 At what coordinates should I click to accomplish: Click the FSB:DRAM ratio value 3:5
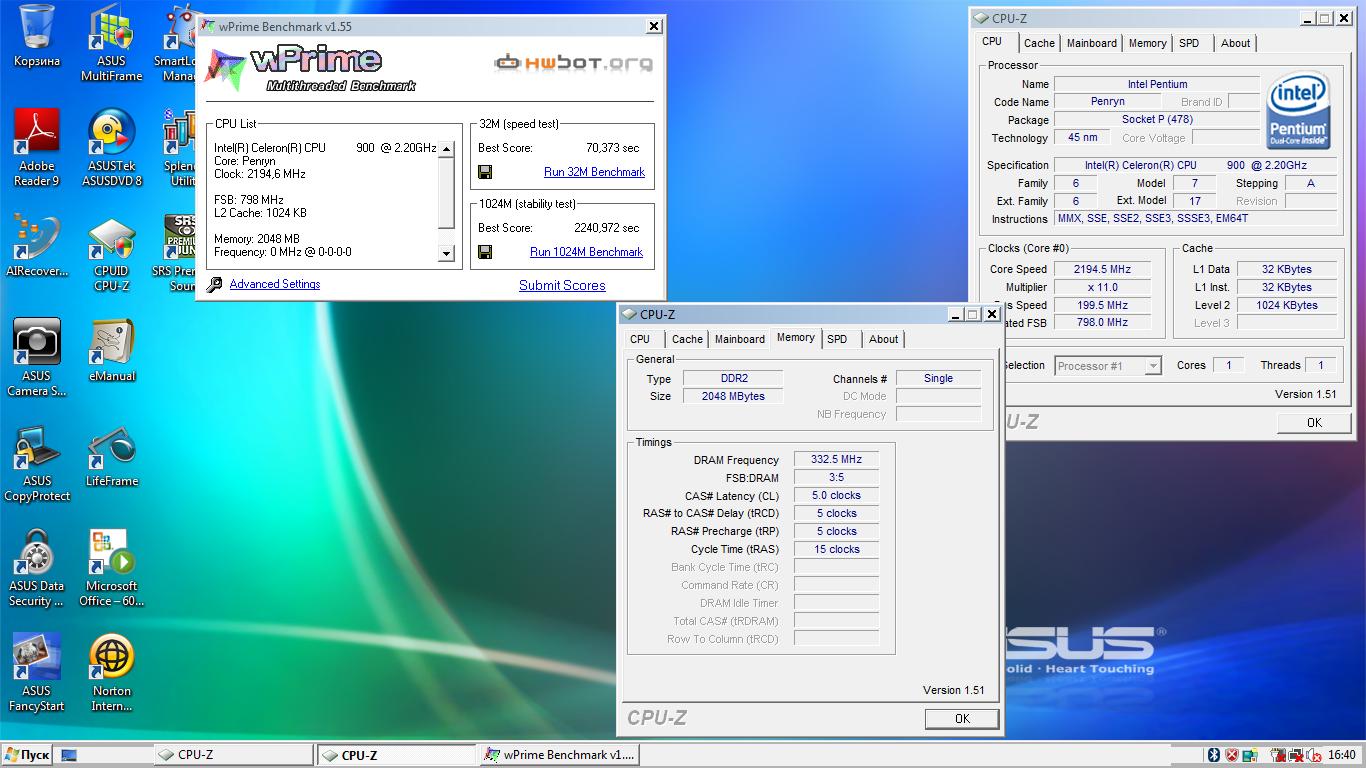point(837,477)
